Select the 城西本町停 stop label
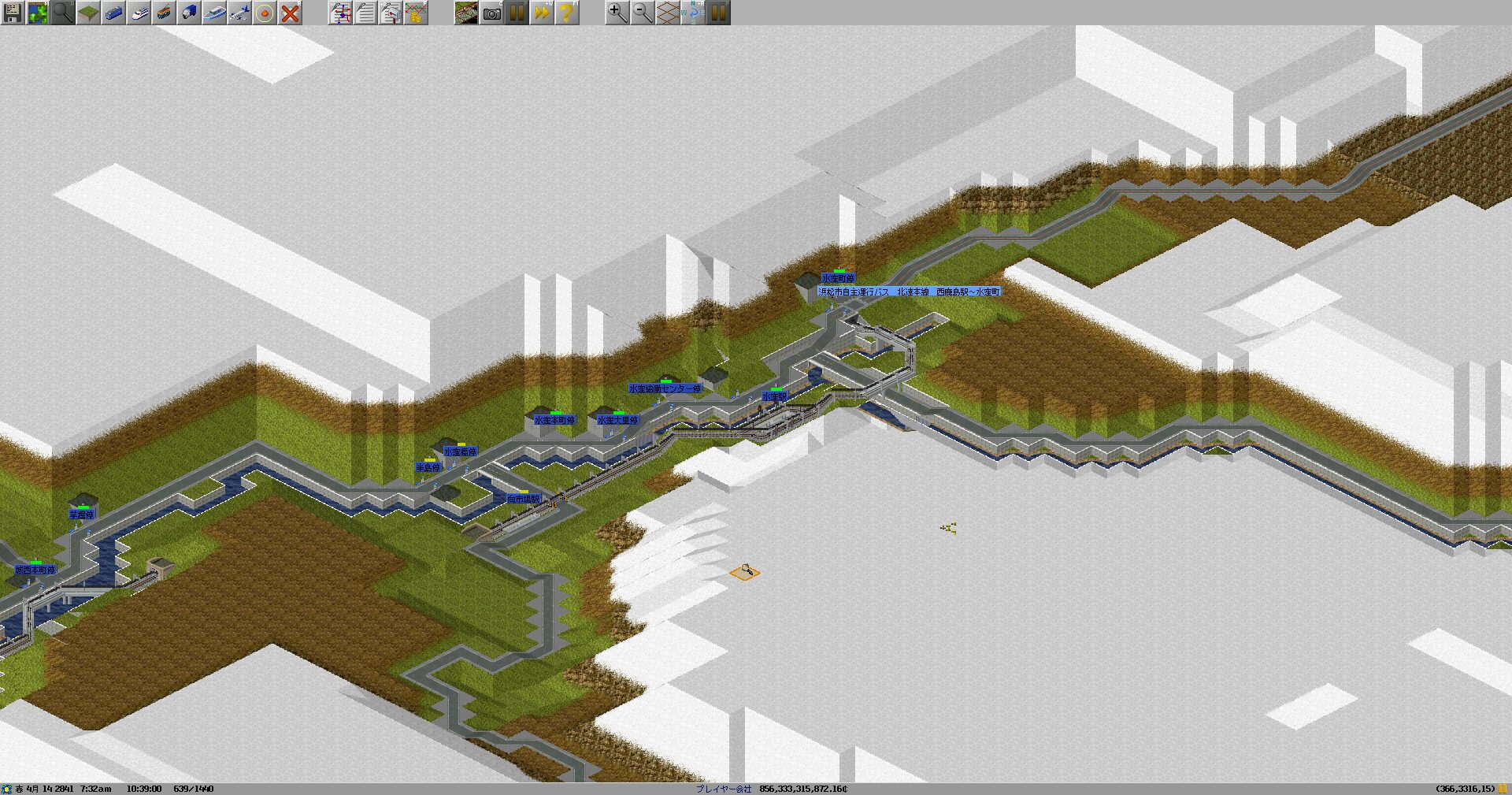Viewport: 1512px width, 795px height. point(35,570)
